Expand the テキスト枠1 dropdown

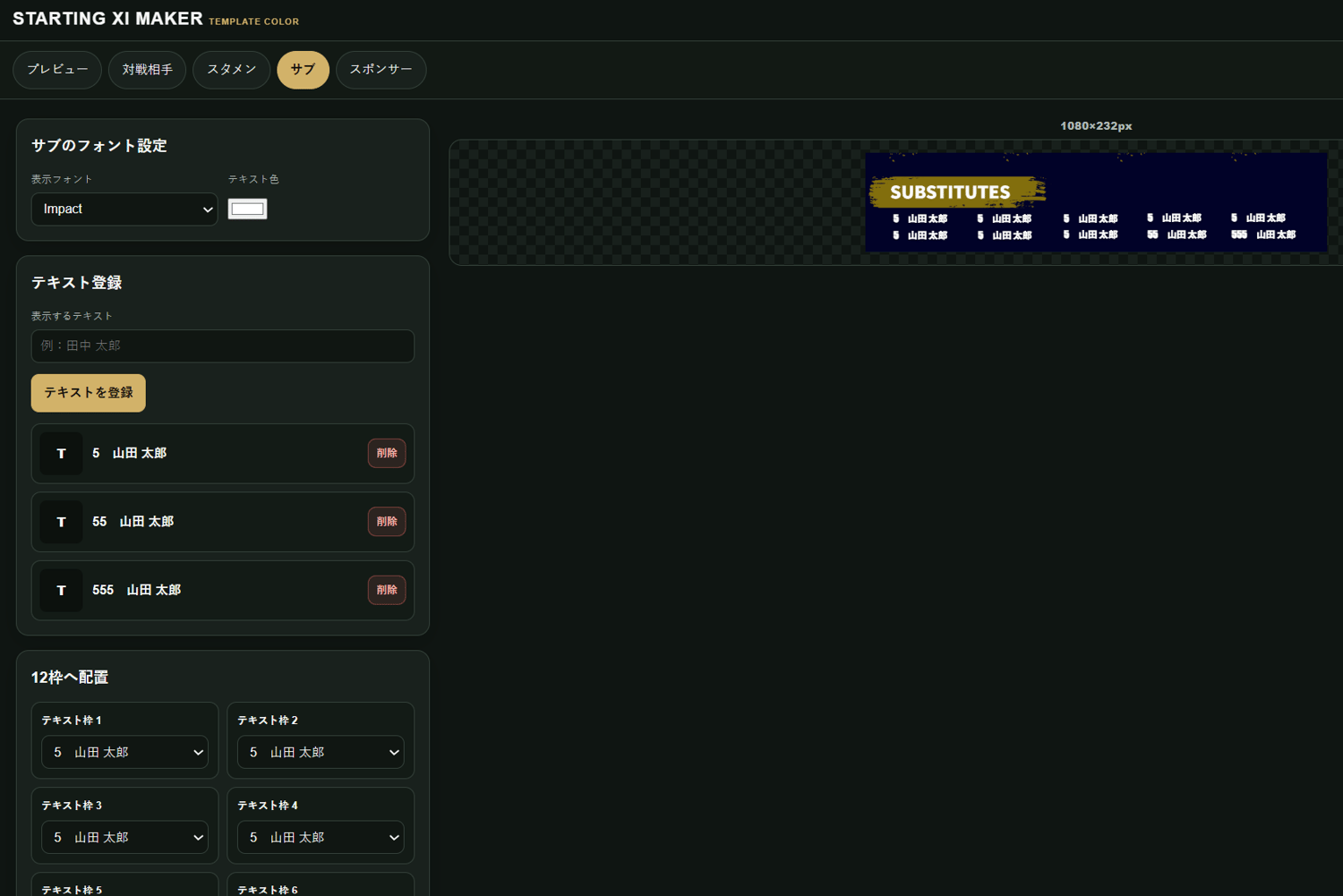(x=125, y=753)
